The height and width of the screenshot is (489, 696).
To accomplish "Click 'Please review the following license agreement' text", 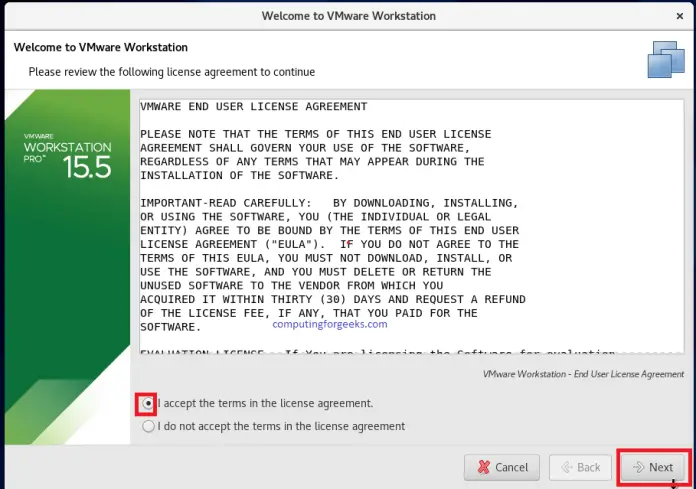I will (x=172, y=72).
